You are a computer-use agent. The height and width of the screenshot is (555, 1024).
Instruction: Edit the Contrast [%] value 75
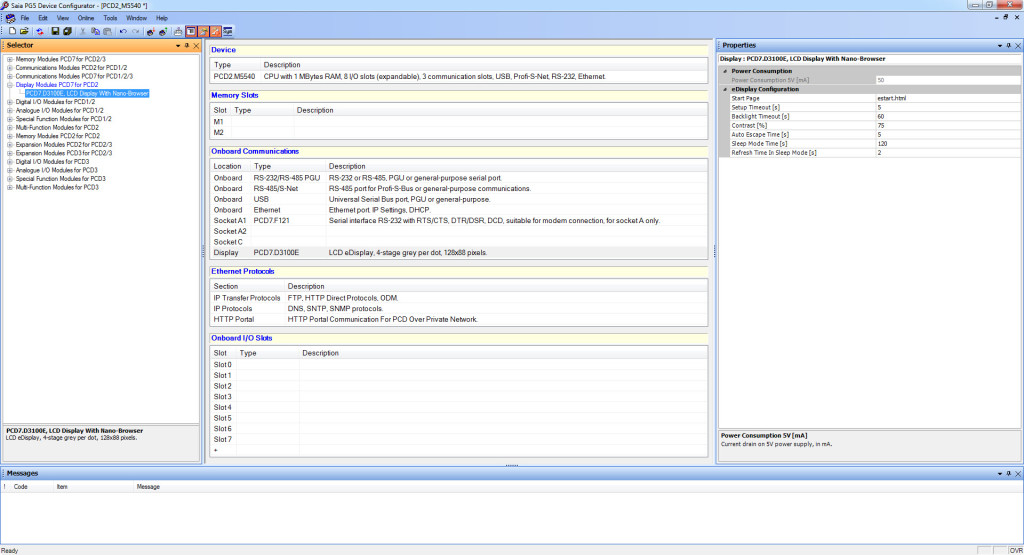[x=948, y=126]
